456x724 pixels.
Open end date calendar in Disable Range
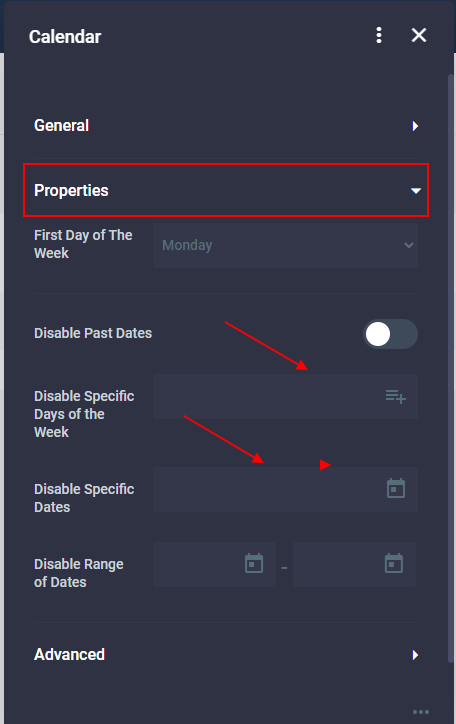pos(394,563)
